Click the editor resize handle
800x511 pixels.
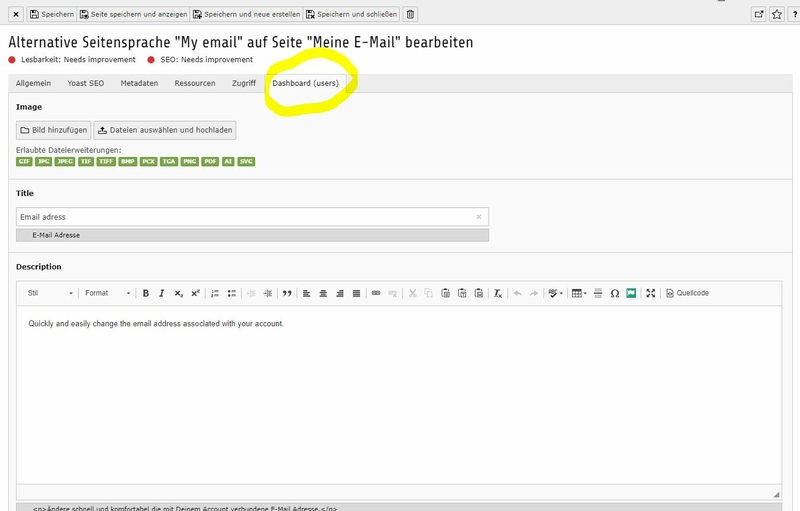[776, 494]
